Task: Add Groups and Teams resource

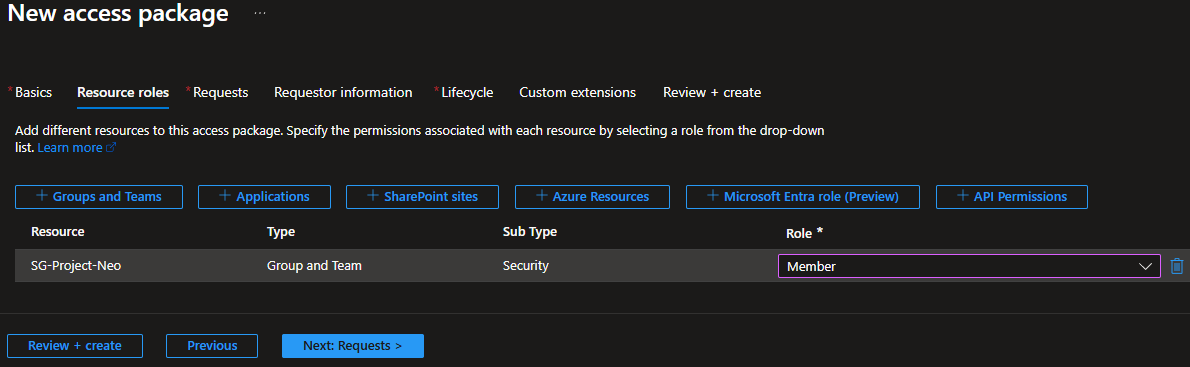Action: 99,196
